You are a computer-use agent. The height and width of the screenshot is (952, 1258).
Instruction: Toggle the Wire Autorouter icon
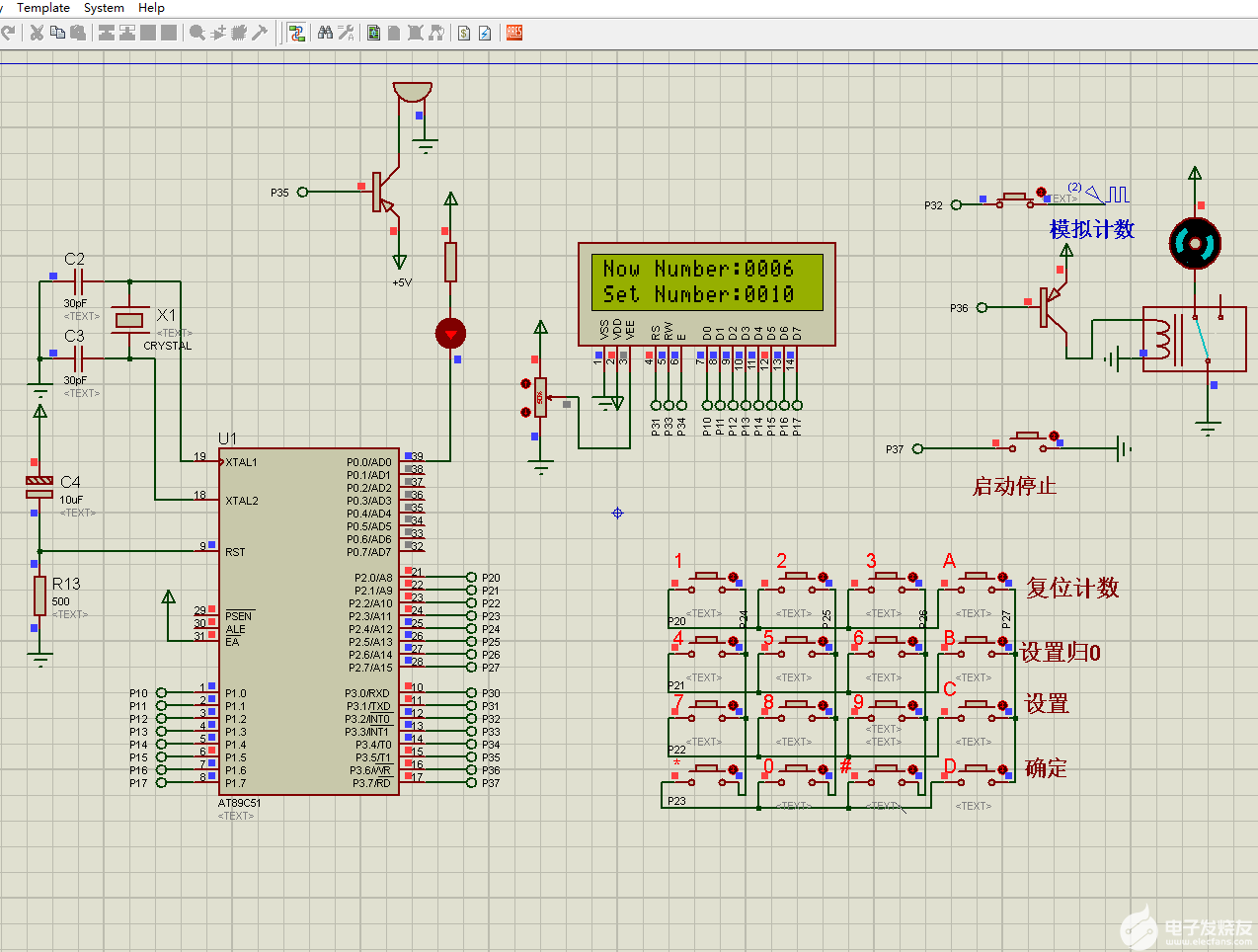296,33
